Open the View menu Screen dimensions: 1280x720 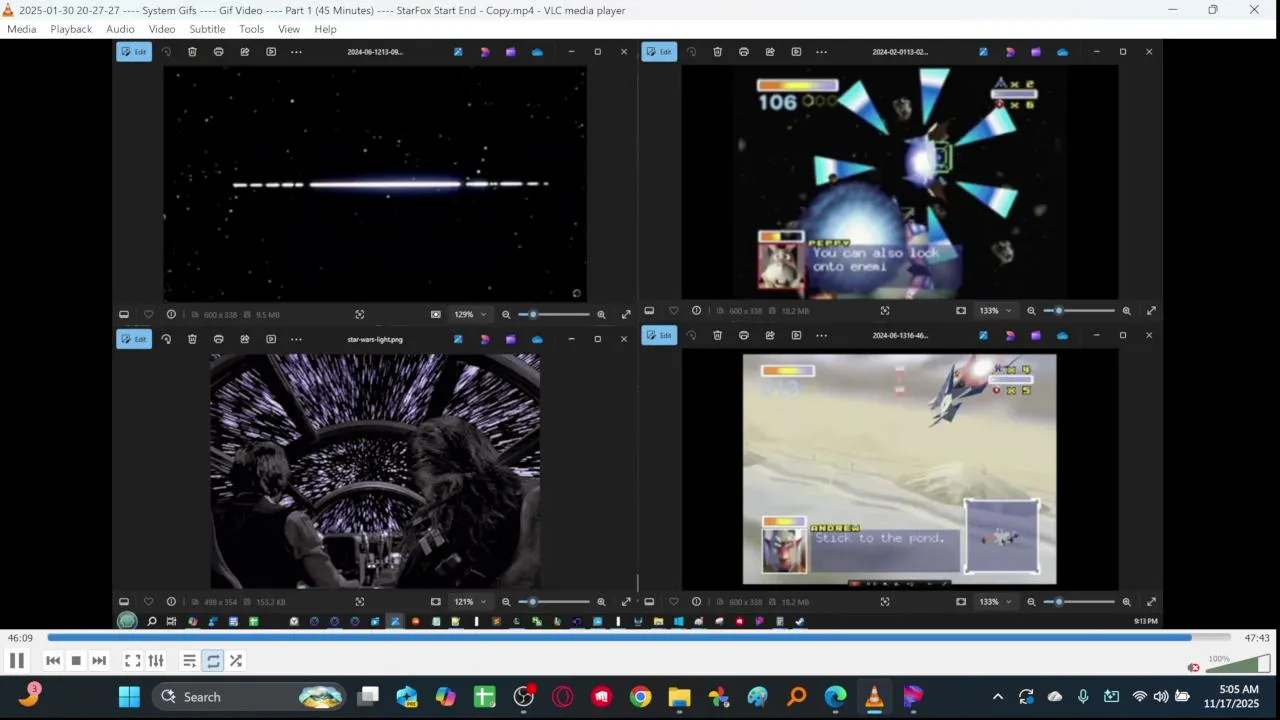point(289,29)
